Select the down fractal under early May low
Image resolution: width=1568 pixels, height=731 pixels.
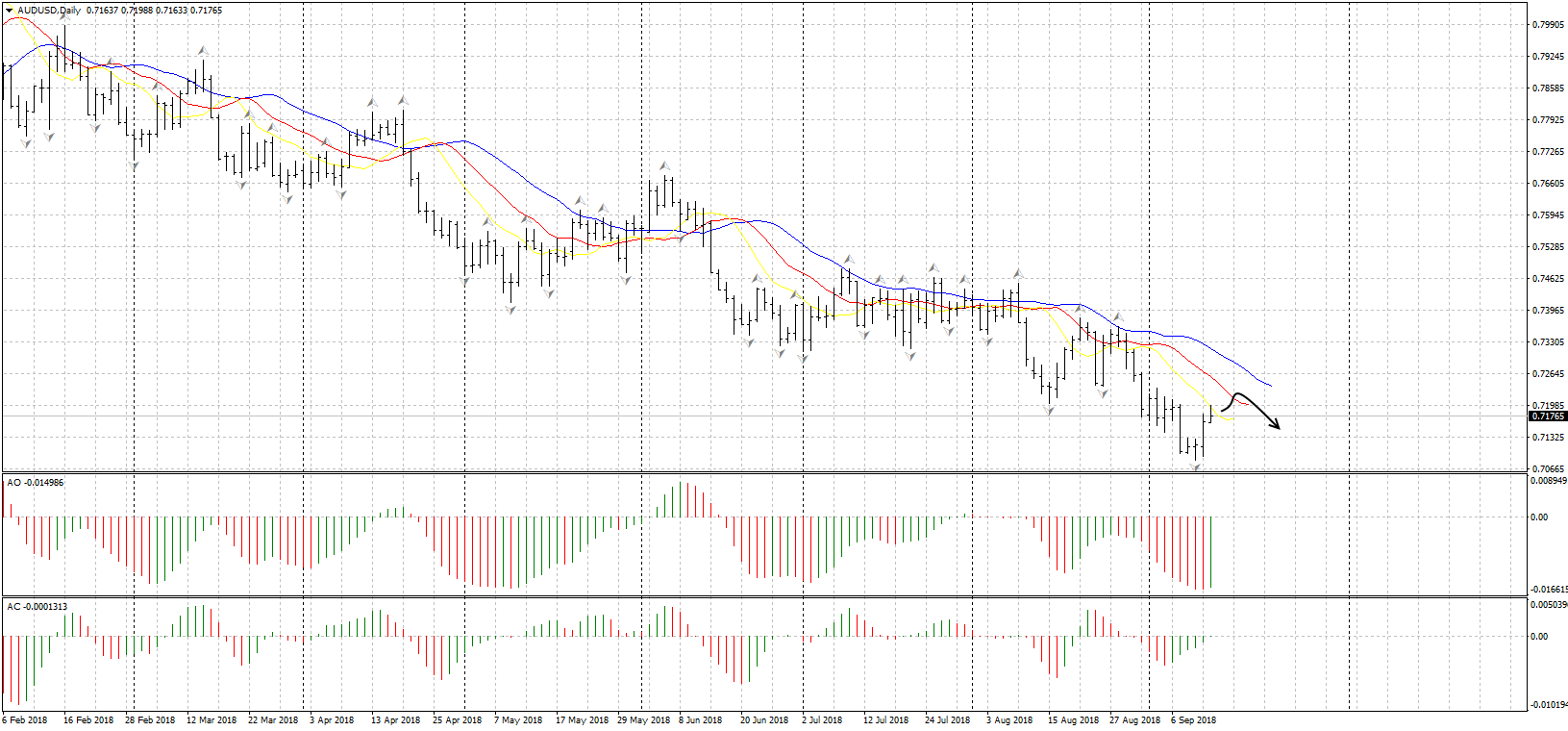click(510, 310)
